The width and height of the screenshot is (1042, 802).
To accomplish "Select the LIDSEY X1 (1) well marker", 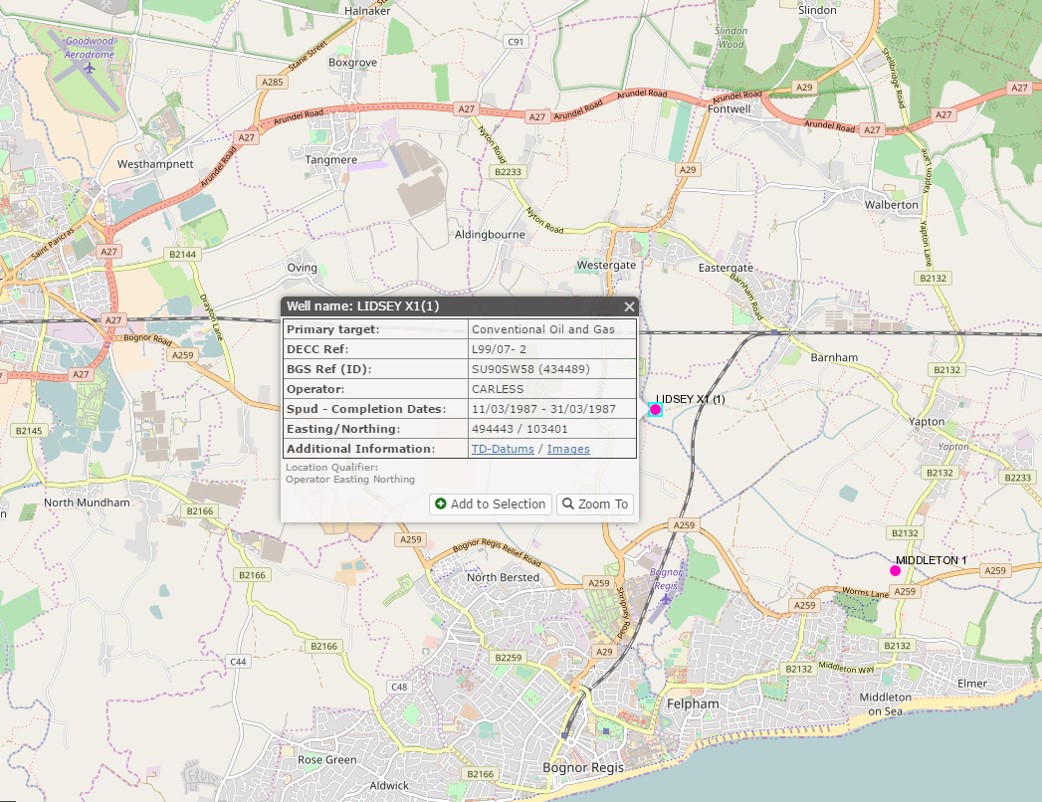I will pos(655,409).
